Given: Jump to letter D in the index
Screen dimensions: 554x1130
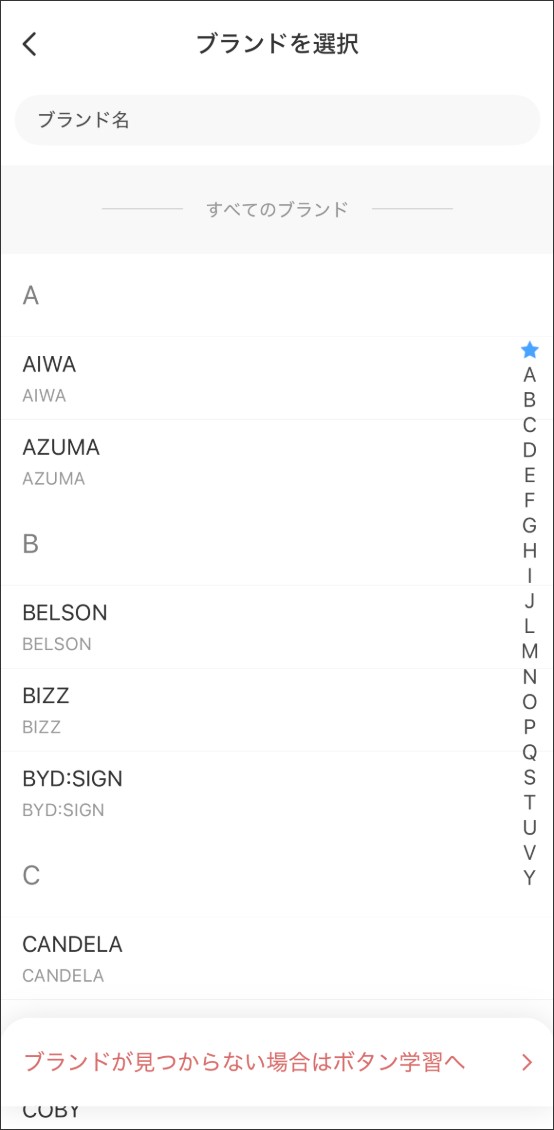Looking at the screenshot, I should point(530,450).
